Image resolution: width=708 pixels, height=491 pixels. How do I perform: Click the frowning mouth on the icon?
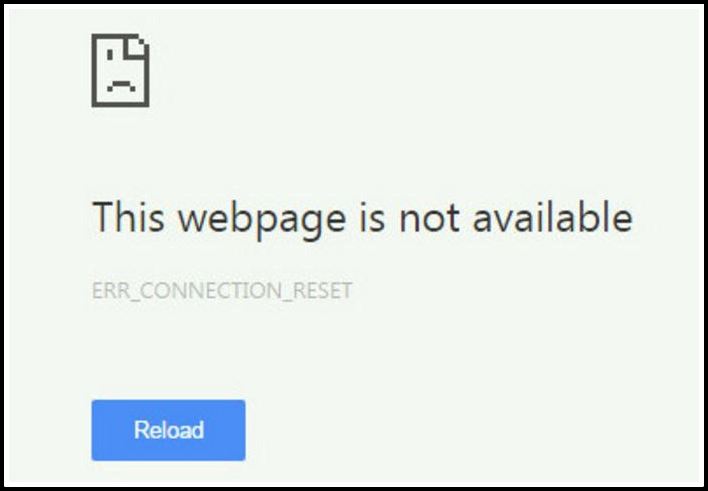(121, 86)
